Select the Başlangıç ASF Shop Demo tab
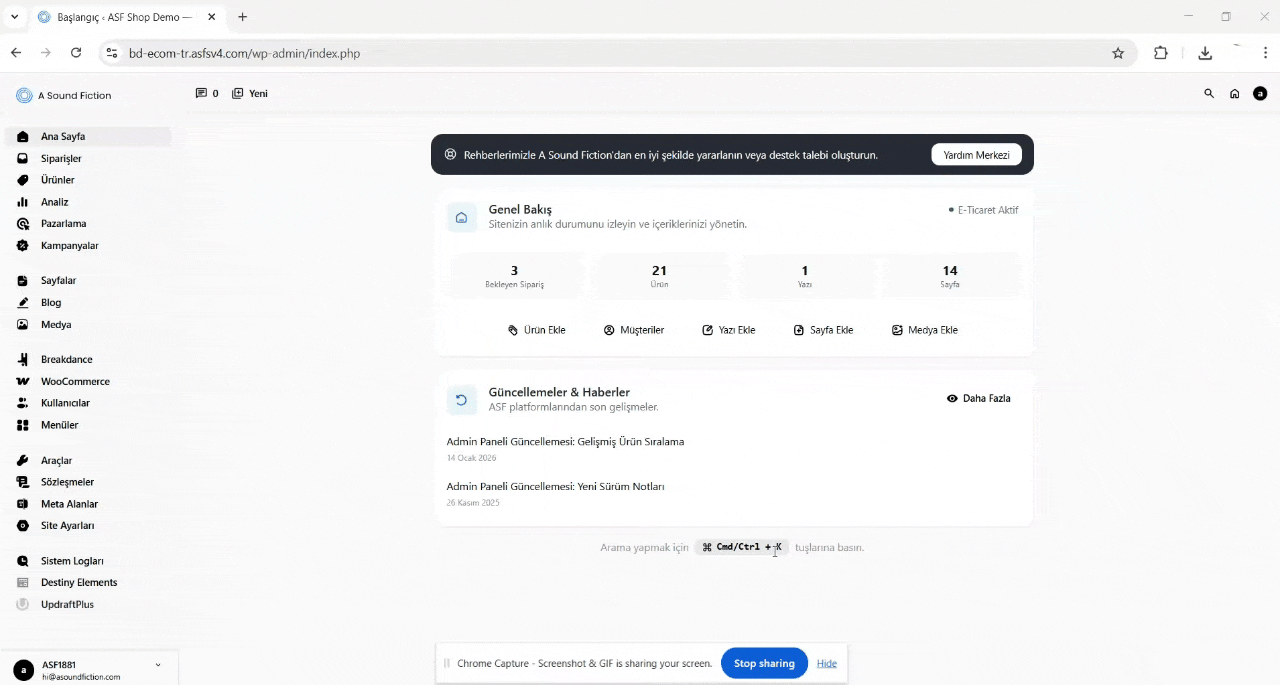The width and height of the screenshot is (1280, 685). coord(126,17)
